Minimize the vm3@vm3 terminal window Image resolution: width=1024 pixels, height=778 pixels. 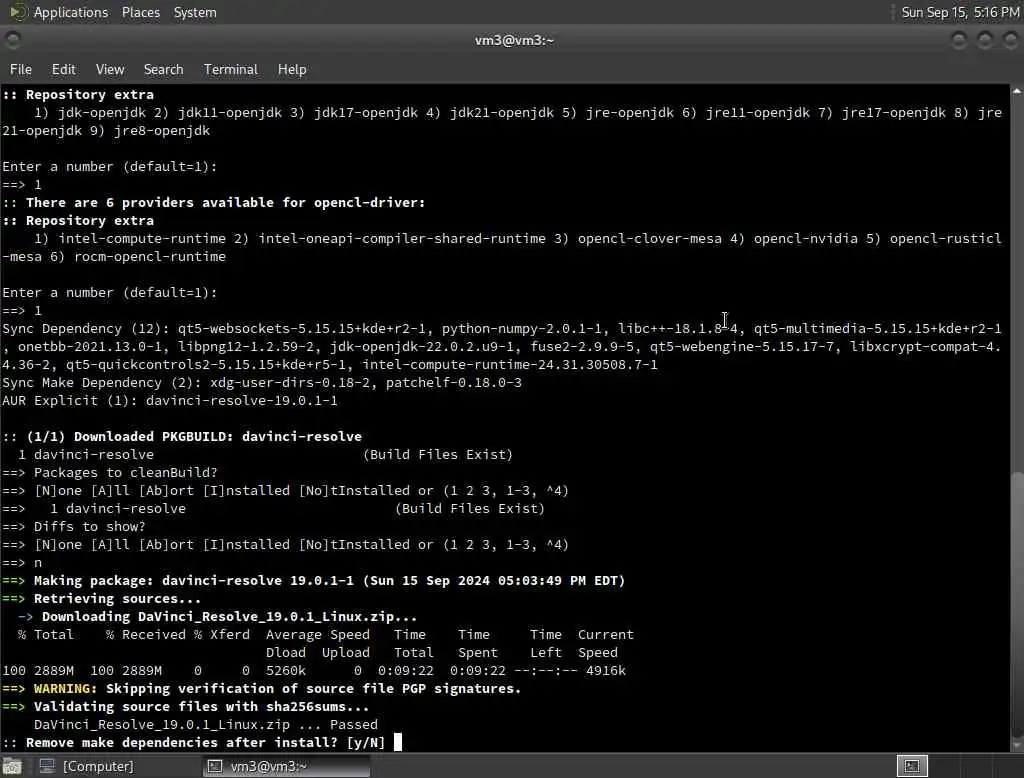pos(959,41)
